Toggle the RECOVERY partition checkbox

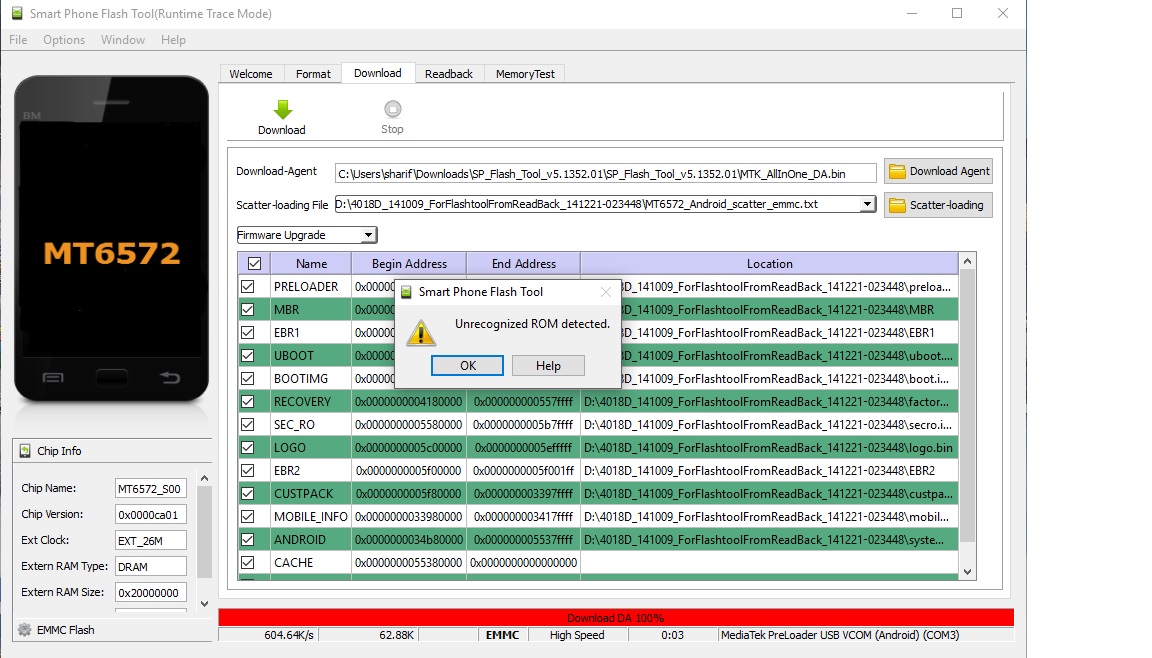[248, 402]
